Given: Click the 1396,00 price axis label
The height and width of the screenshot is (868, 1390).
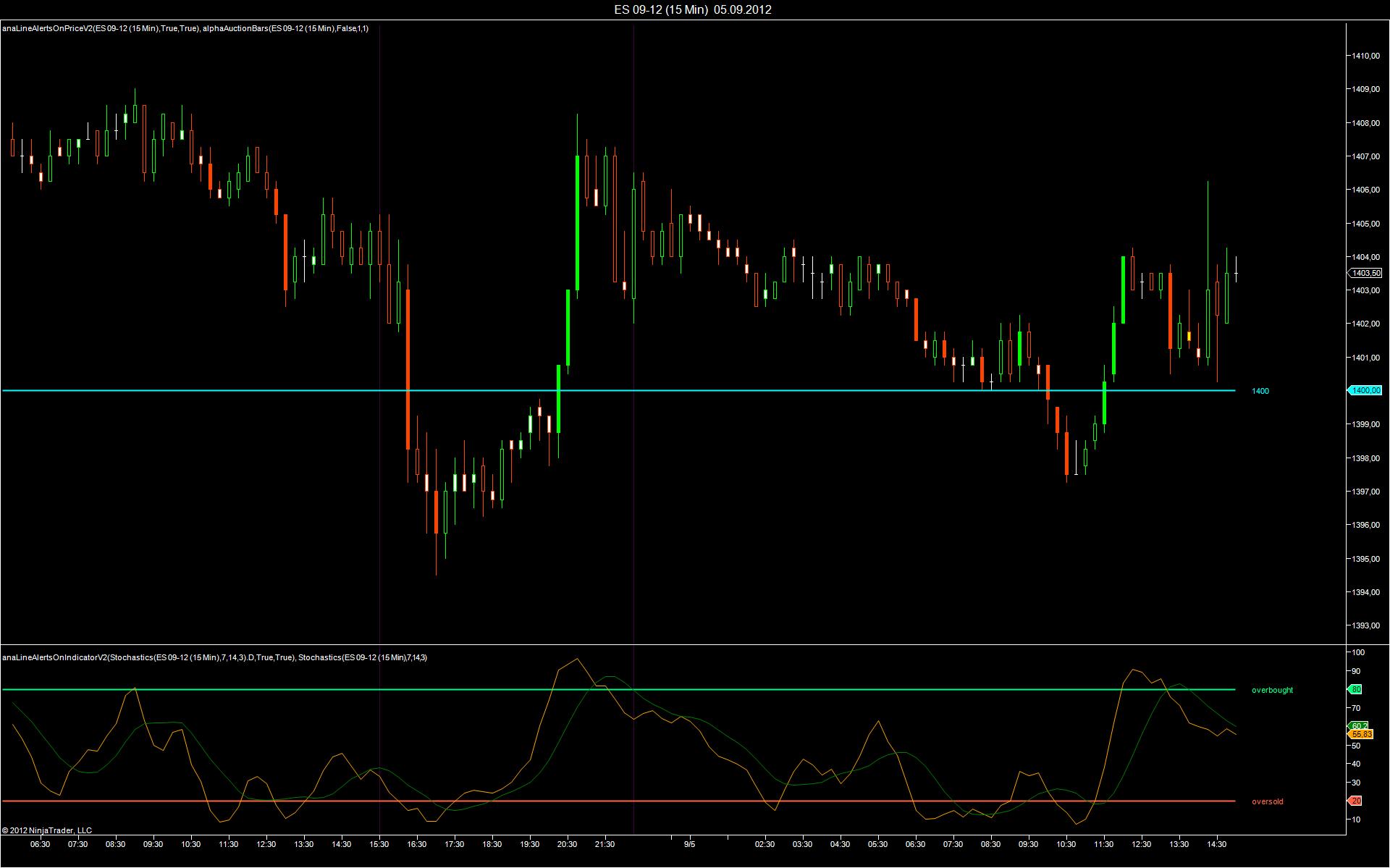Looking at the screenshot, I should 1365,525.
